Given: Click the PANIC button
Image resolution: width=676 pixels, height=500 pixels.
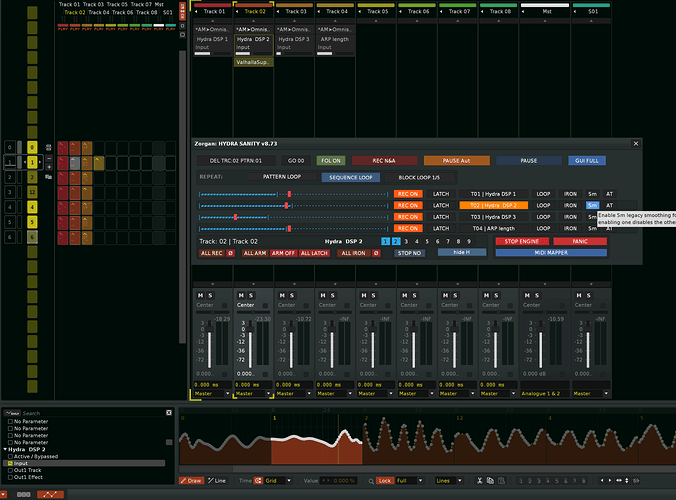Looking at the screenshot, I should click(x=580, y=241).
